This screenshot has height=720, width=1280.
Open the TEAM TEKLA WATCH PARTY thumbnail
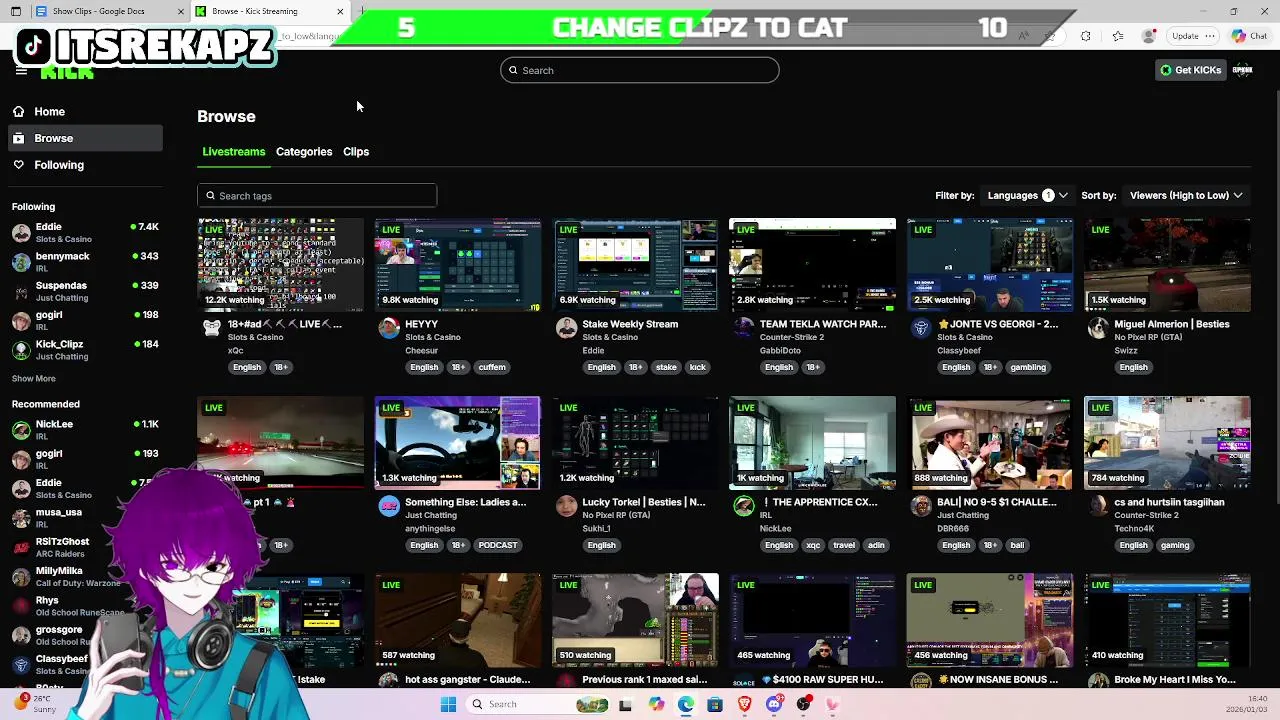click(x=813, y=265)
